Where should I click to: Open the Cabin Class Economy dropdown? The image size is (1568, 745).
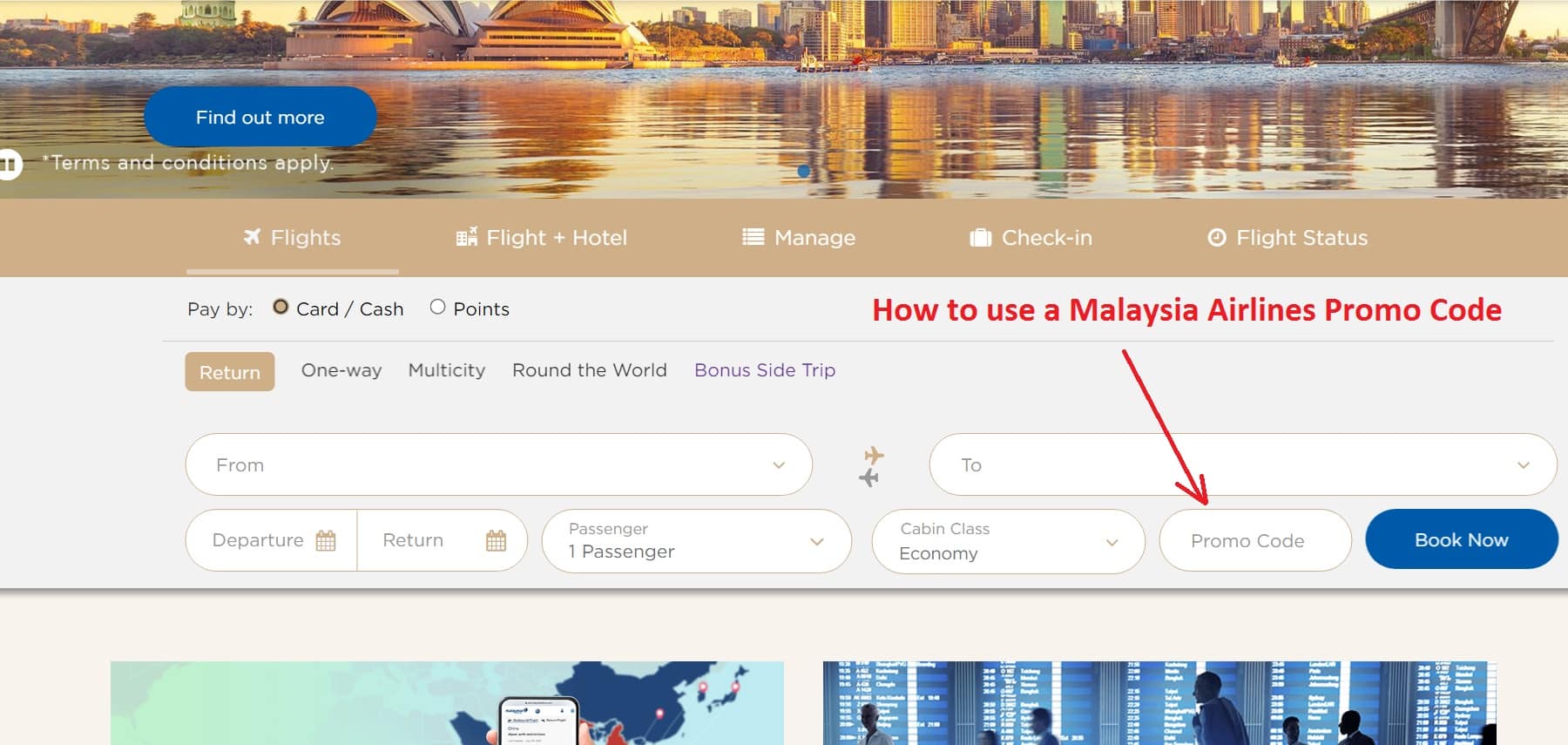1009,541
